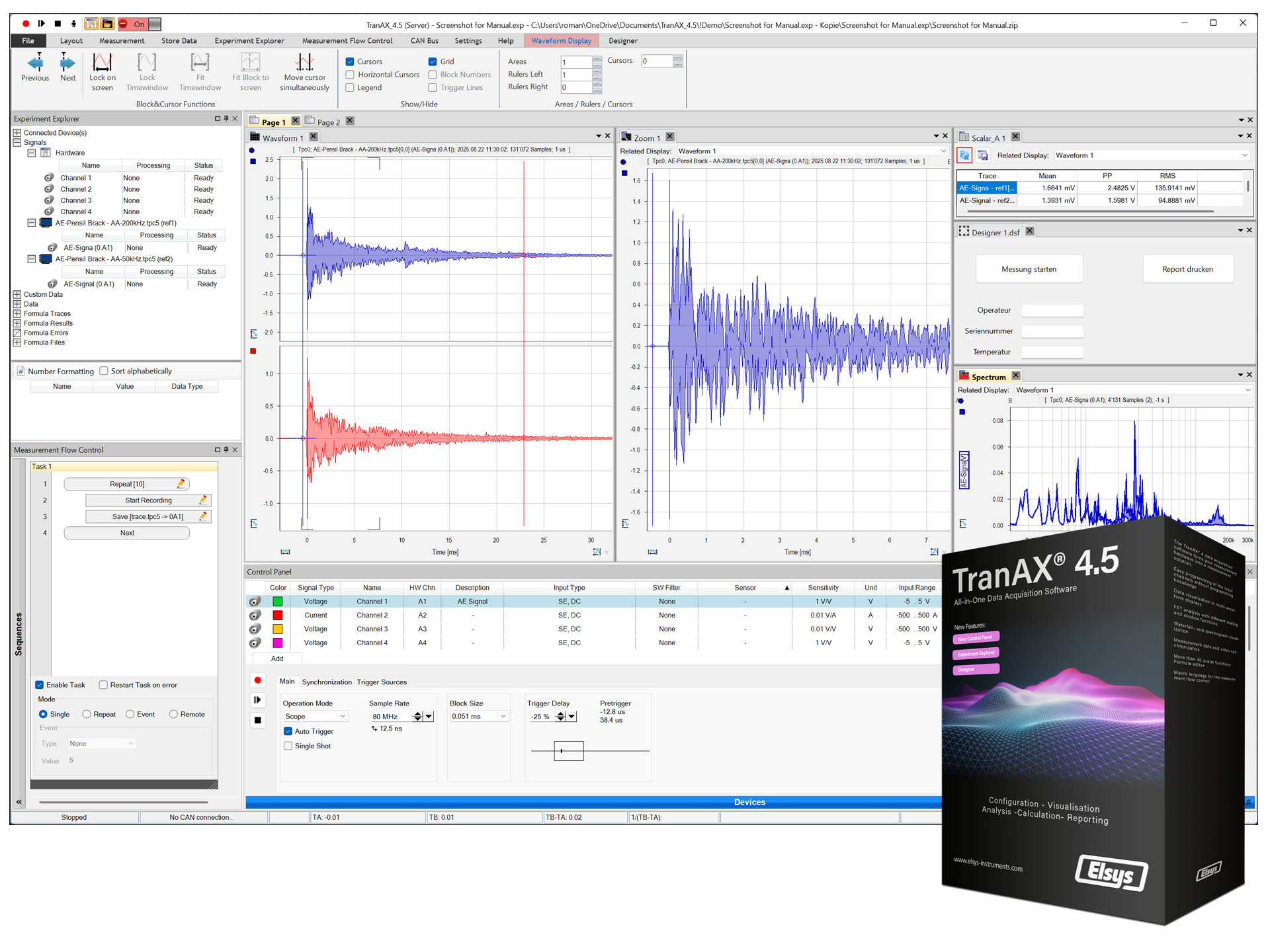Select the Repeat mode radio button
This screenshot has height=952, width=1270.
coord(87,714)
